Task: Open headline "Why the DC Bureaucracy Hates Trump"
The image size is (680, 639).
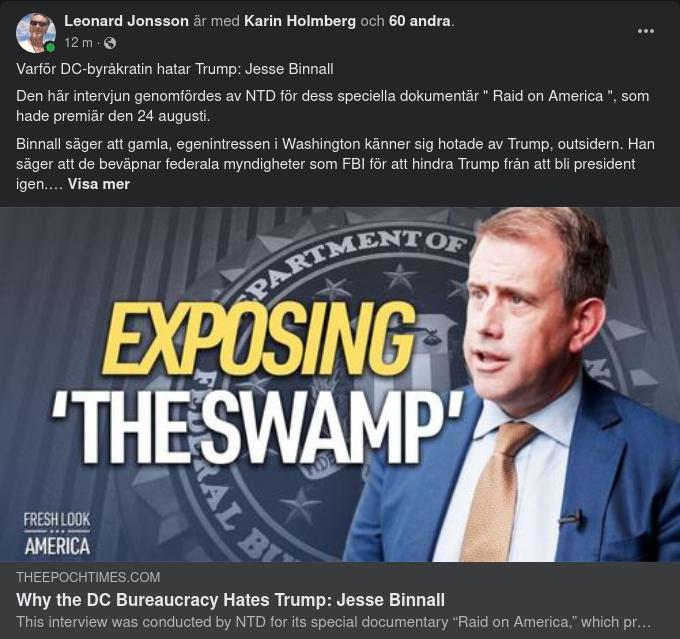Action: [x=230, y=600]
